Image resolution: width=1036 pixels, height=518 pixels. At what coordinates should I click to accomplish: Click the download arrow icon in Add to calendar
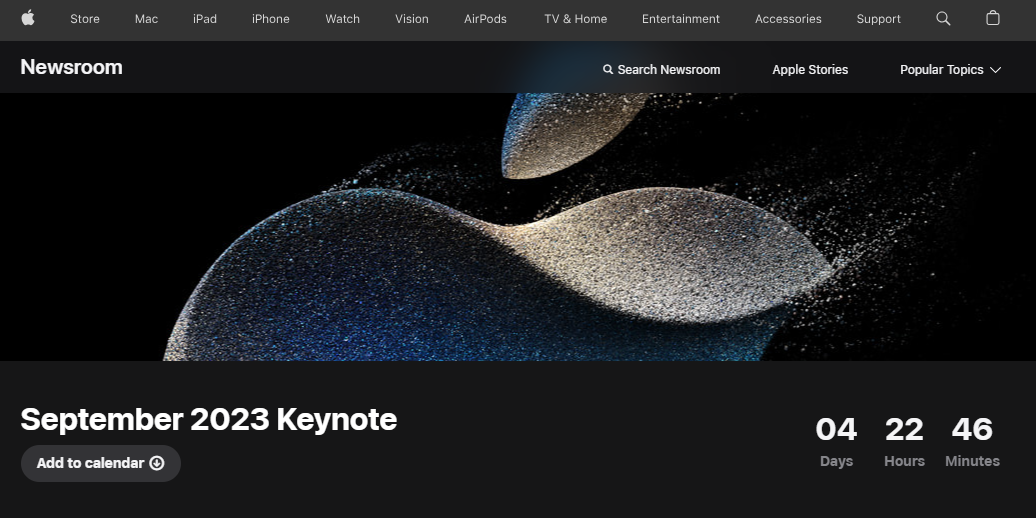pos(157,463)
